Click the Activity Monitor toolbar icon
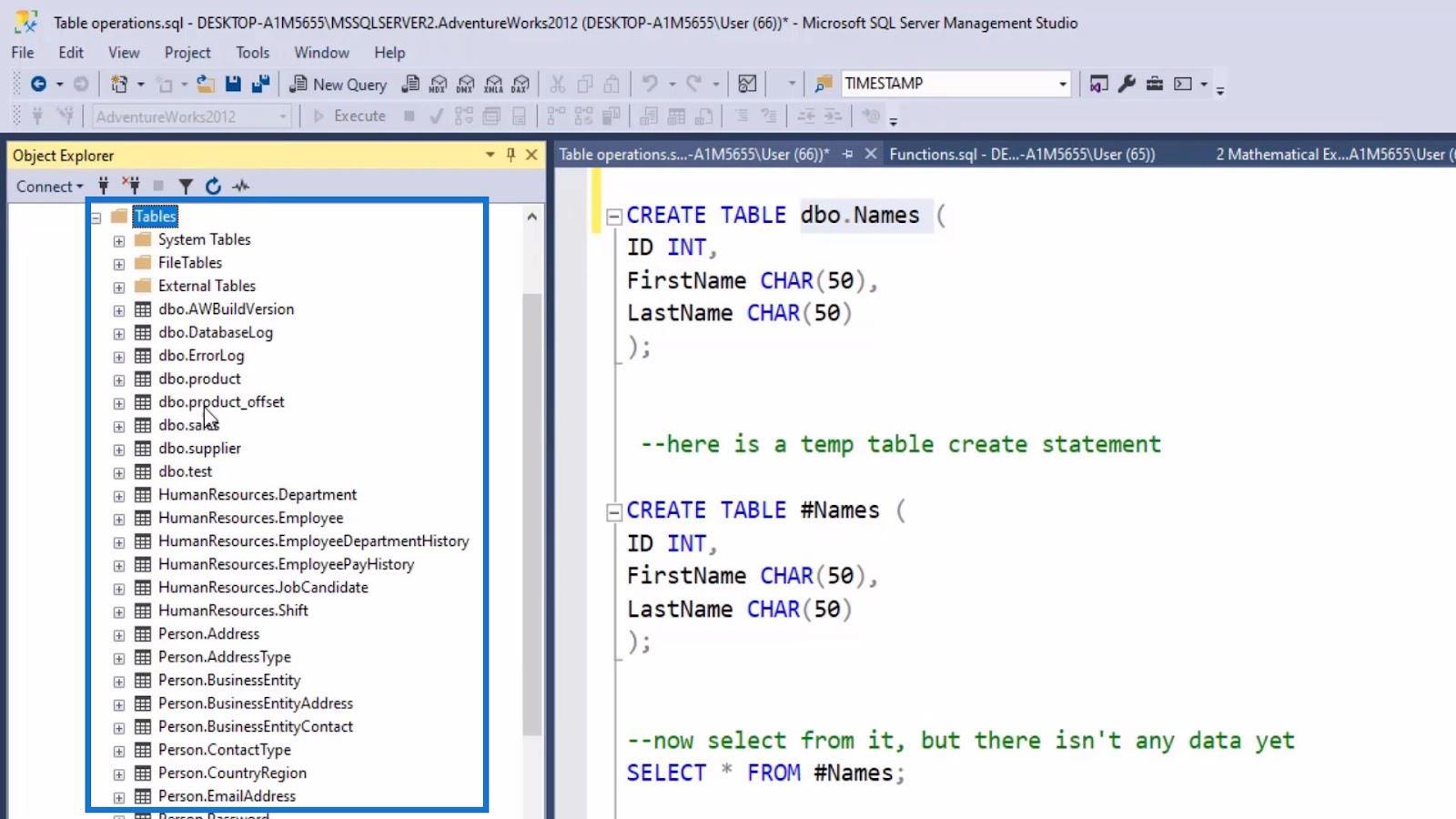The width and height of the screenshot is (1456, 819). click(747, 84)
